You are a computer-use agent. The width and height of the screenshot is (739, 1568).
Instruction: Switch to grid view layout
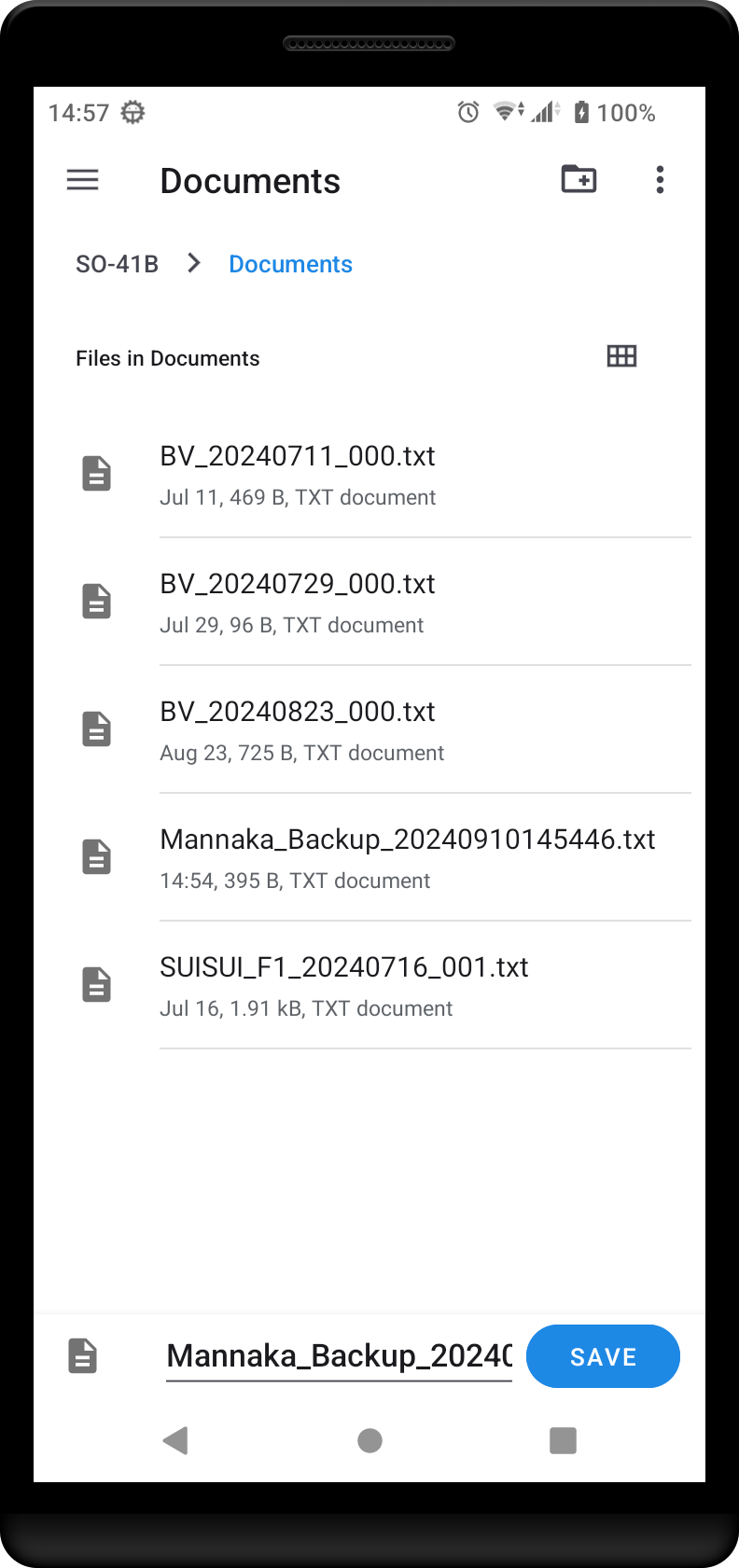(x=621, y=356)
